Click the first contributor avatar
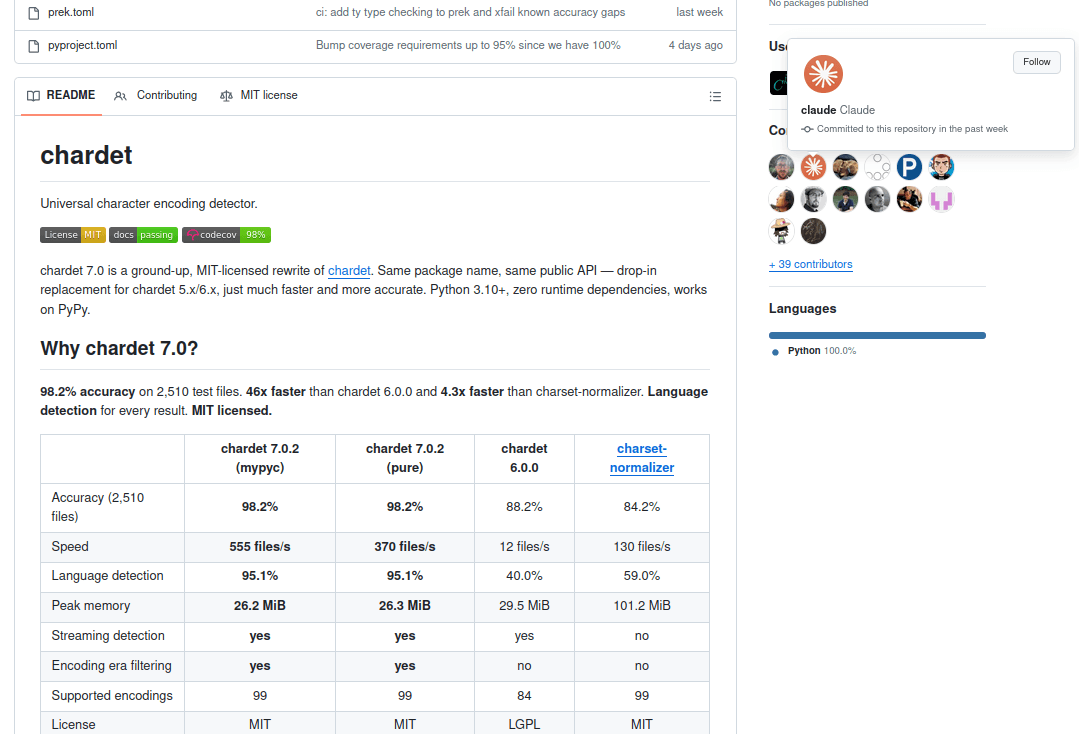This screenshot has width=1079, height=734. pos(781,167)
